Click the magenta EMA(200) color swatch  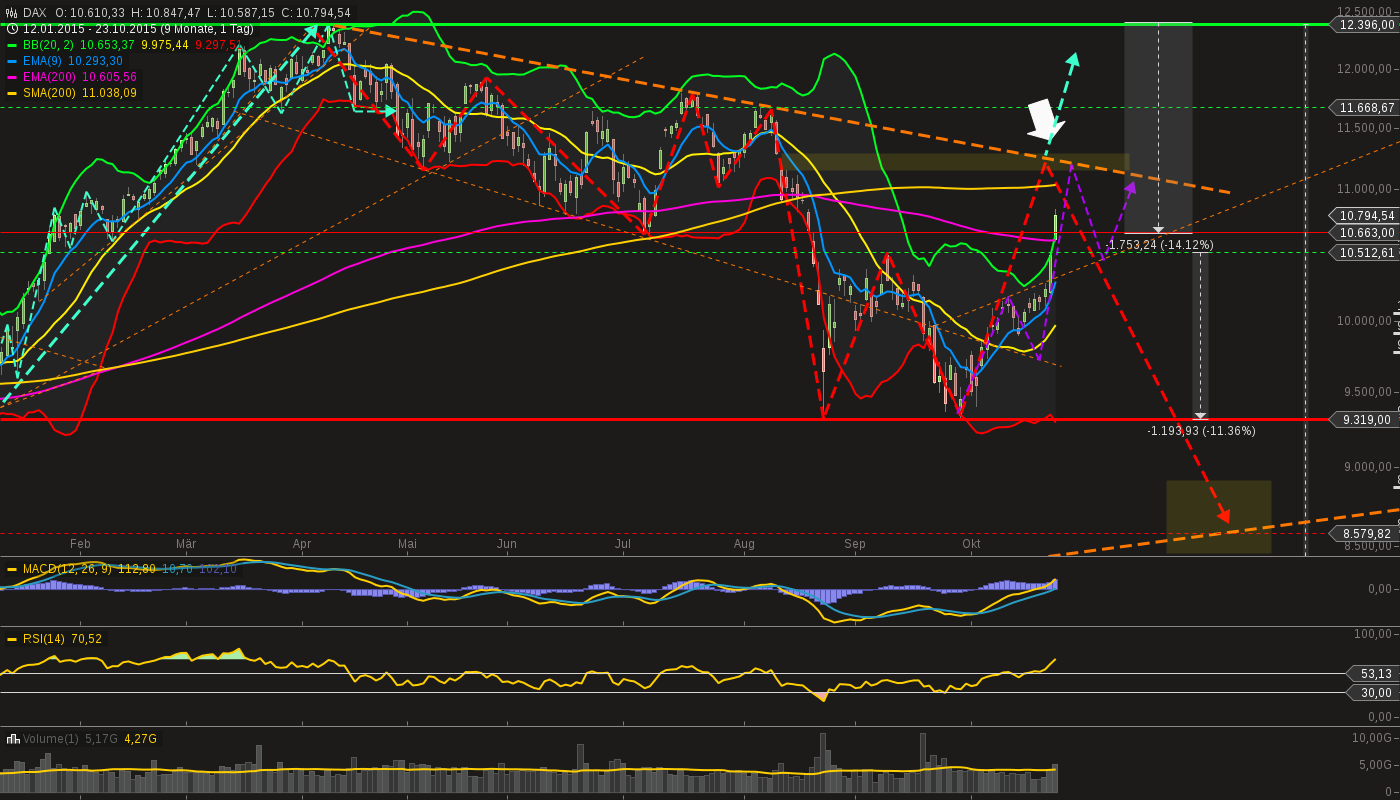point(12,77)
